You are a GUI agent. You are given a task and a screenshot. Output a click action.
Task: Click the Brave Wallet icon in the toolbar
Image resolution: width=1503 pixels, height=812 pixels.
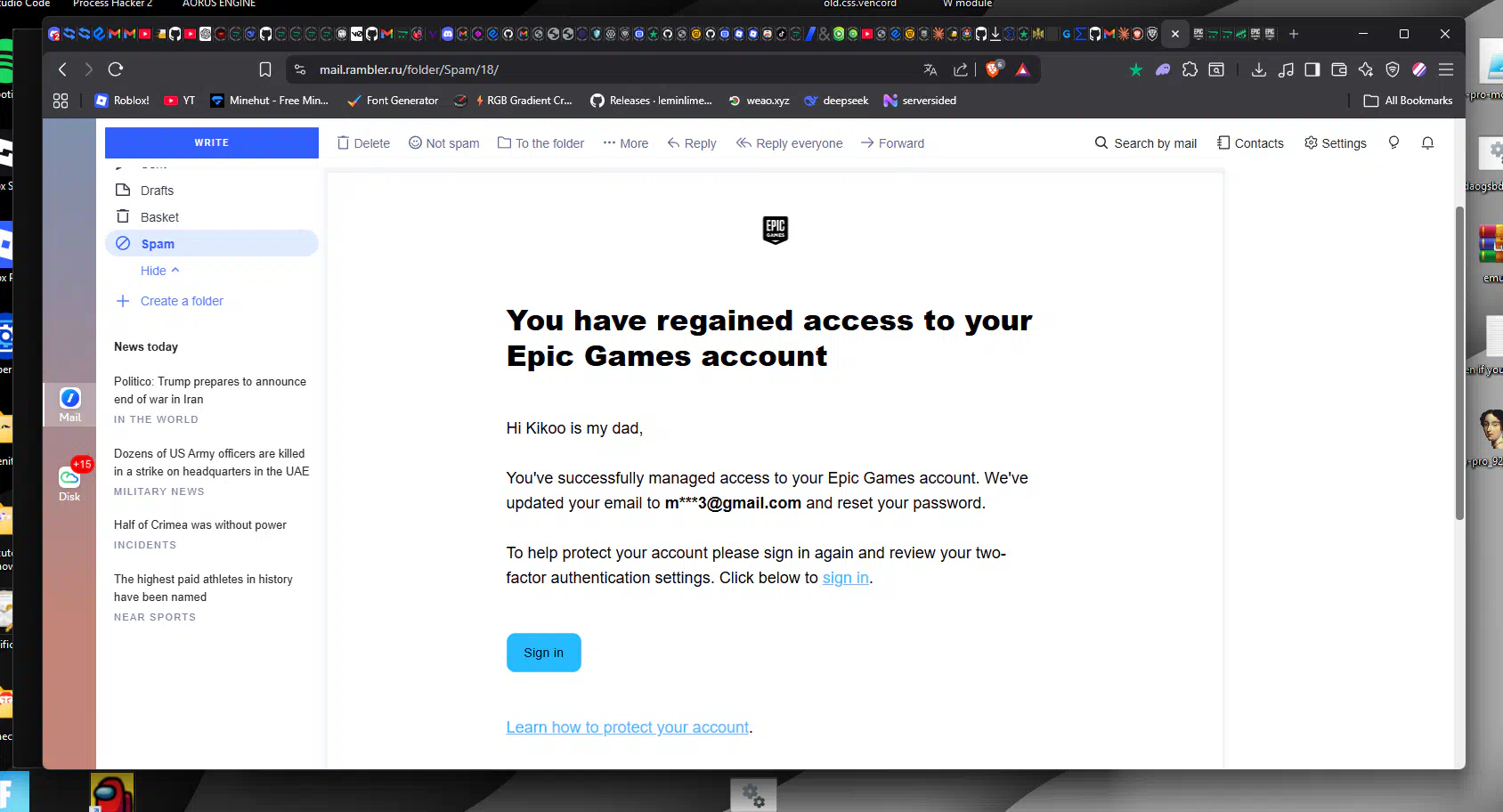pos(1338,69)
